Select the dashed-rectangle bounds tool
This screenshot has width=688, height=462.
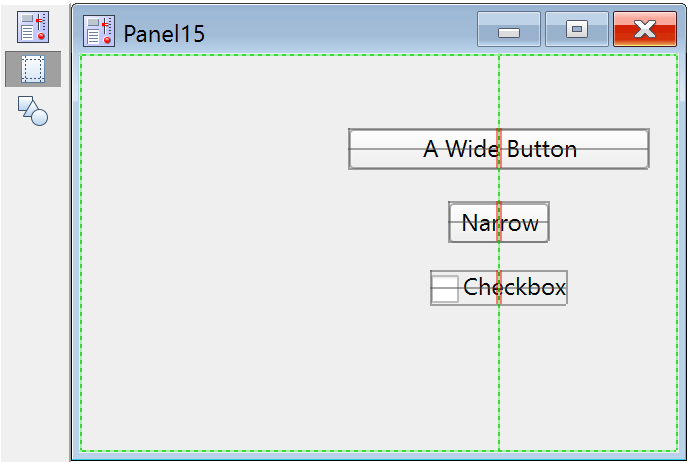click(x=33, y=69)
